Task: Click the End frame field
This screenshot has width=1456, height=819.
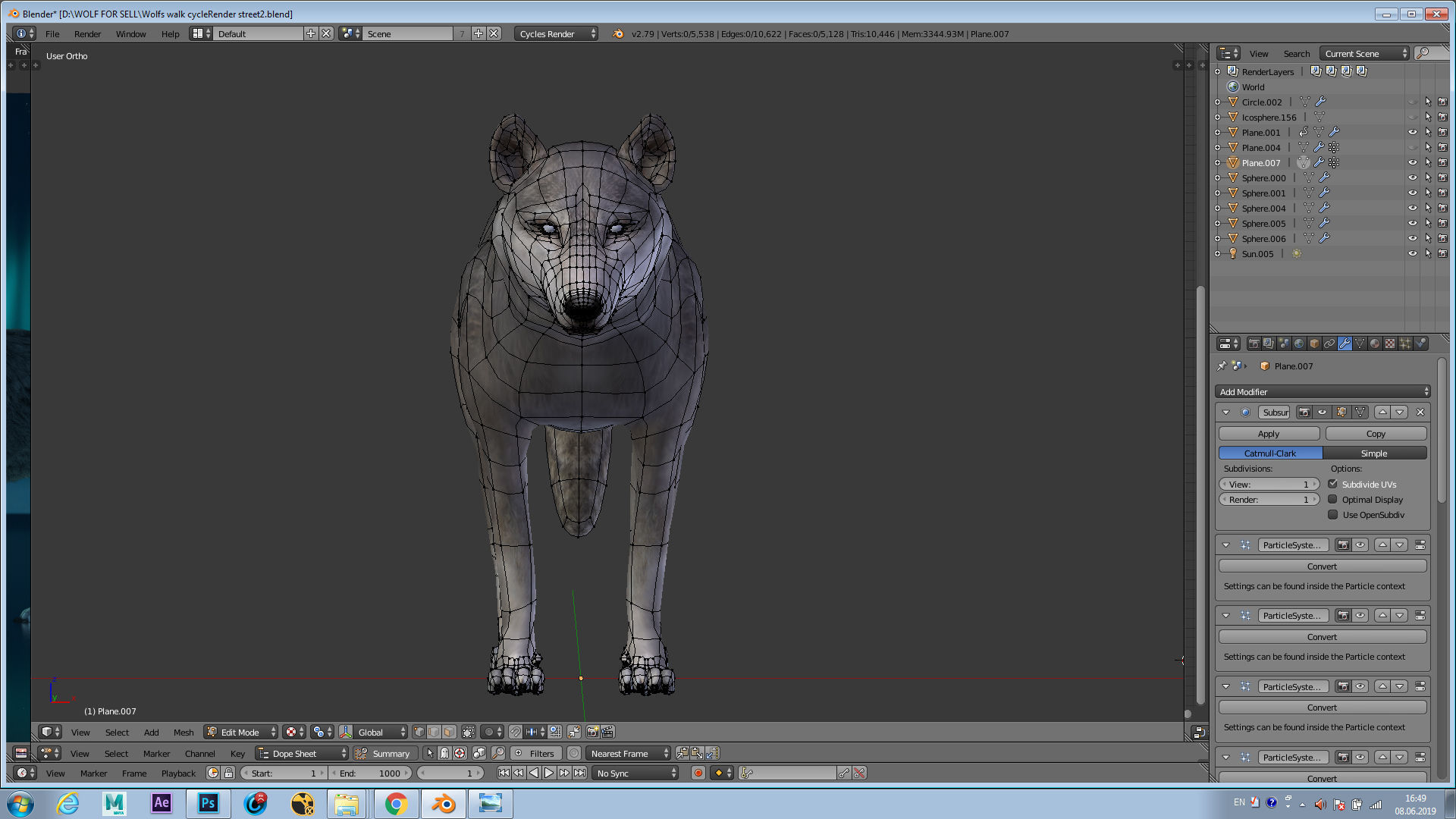Action: point(371,773)
